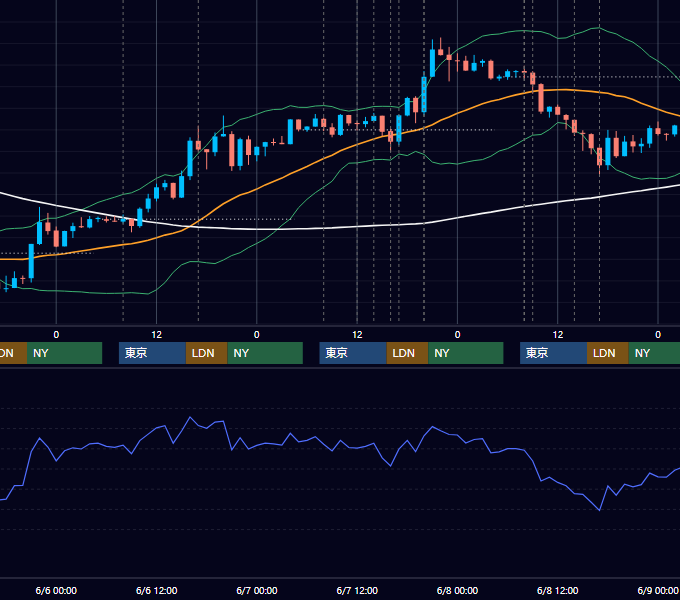
Task: Select the 東京 session block for 6/6
Action: coord(153,353)
